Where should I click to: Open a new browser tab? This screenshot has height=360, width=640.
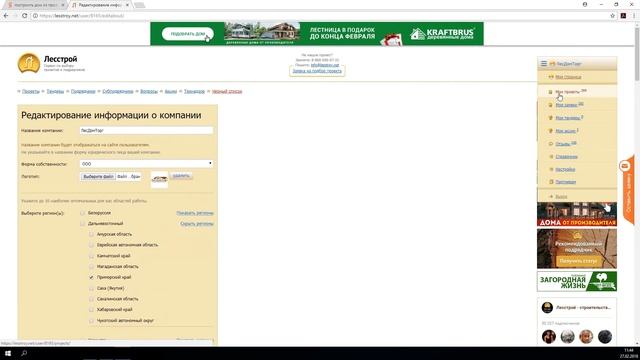140,5
